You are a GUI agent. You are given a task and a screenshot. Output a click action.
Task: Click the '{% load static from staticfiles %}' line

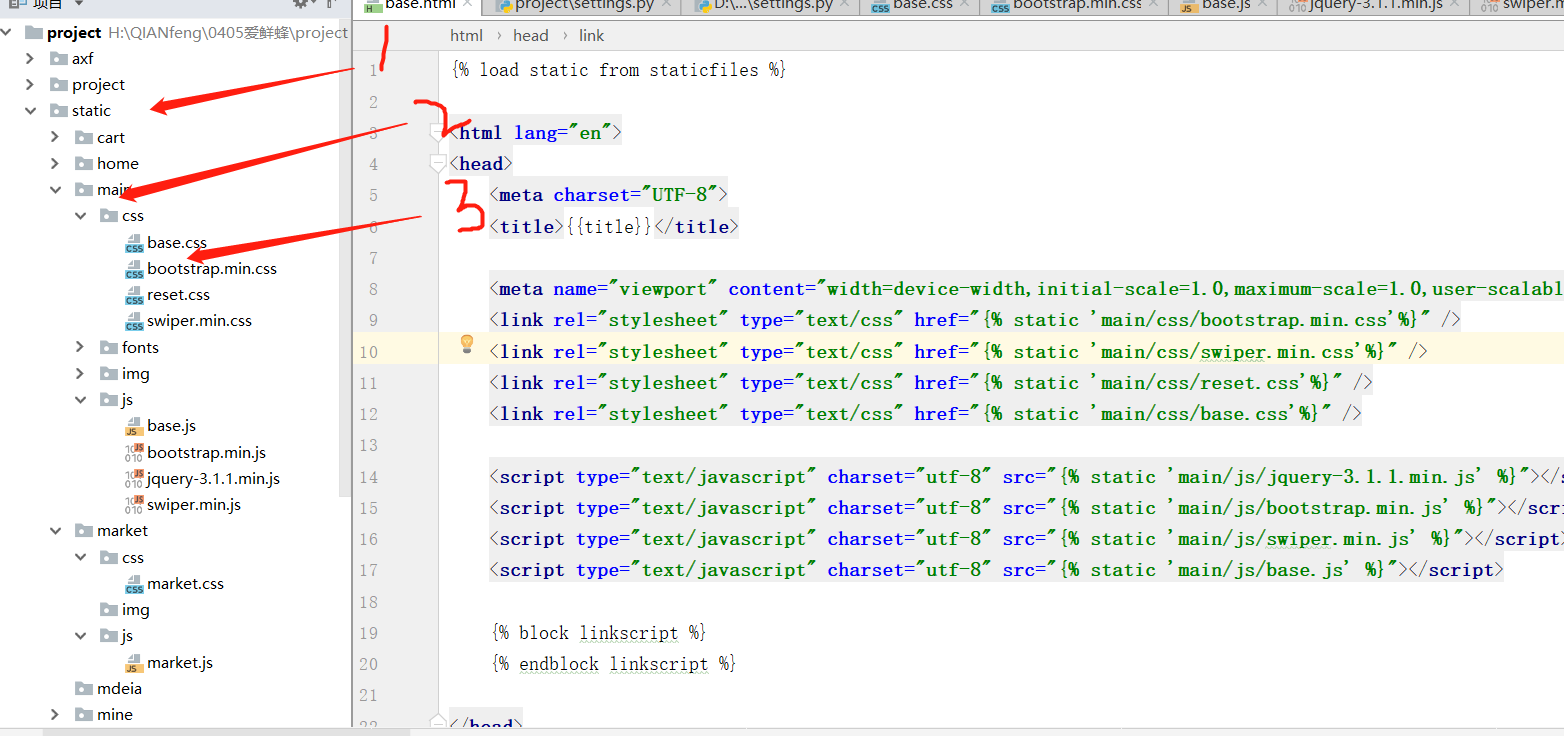click(619, 70)
